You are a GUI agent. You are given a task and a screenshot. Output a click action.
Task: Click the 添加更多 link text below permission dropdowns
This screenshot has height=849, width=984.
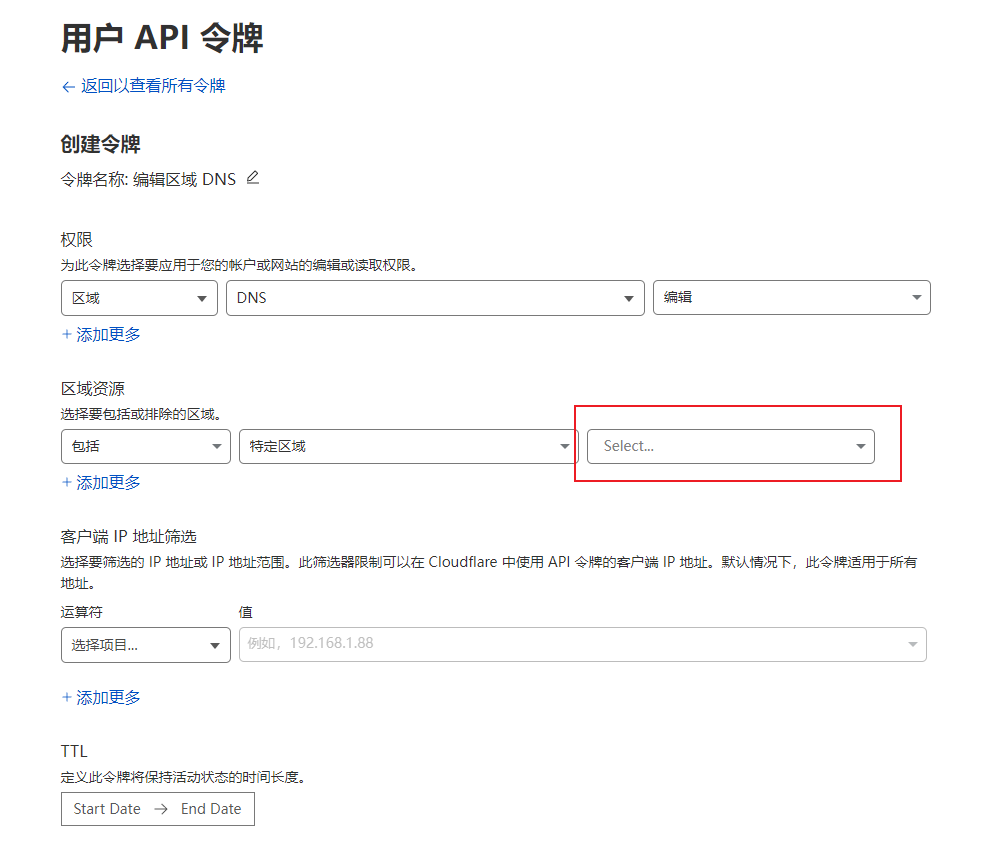[x=108, y=335]
